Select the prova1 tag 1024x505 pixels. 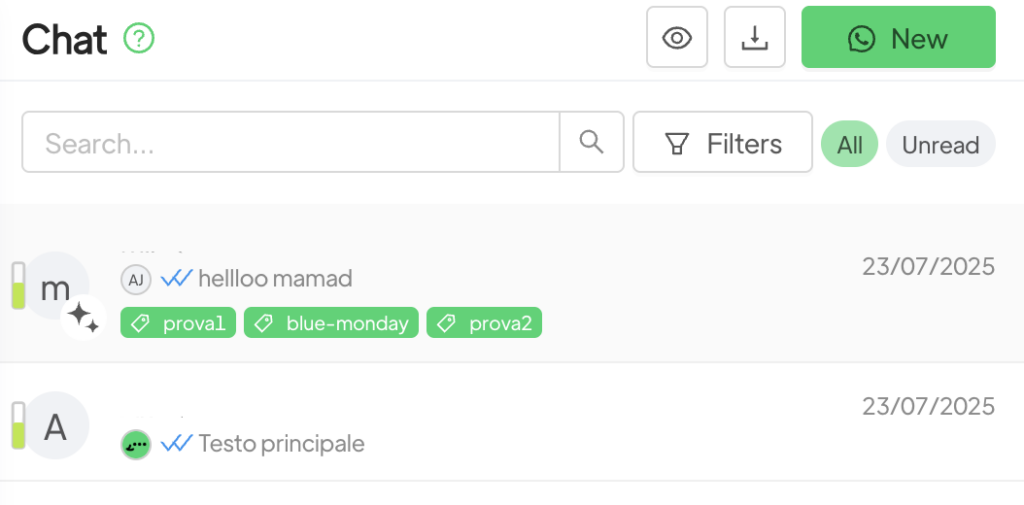click(x=178, y=323)
